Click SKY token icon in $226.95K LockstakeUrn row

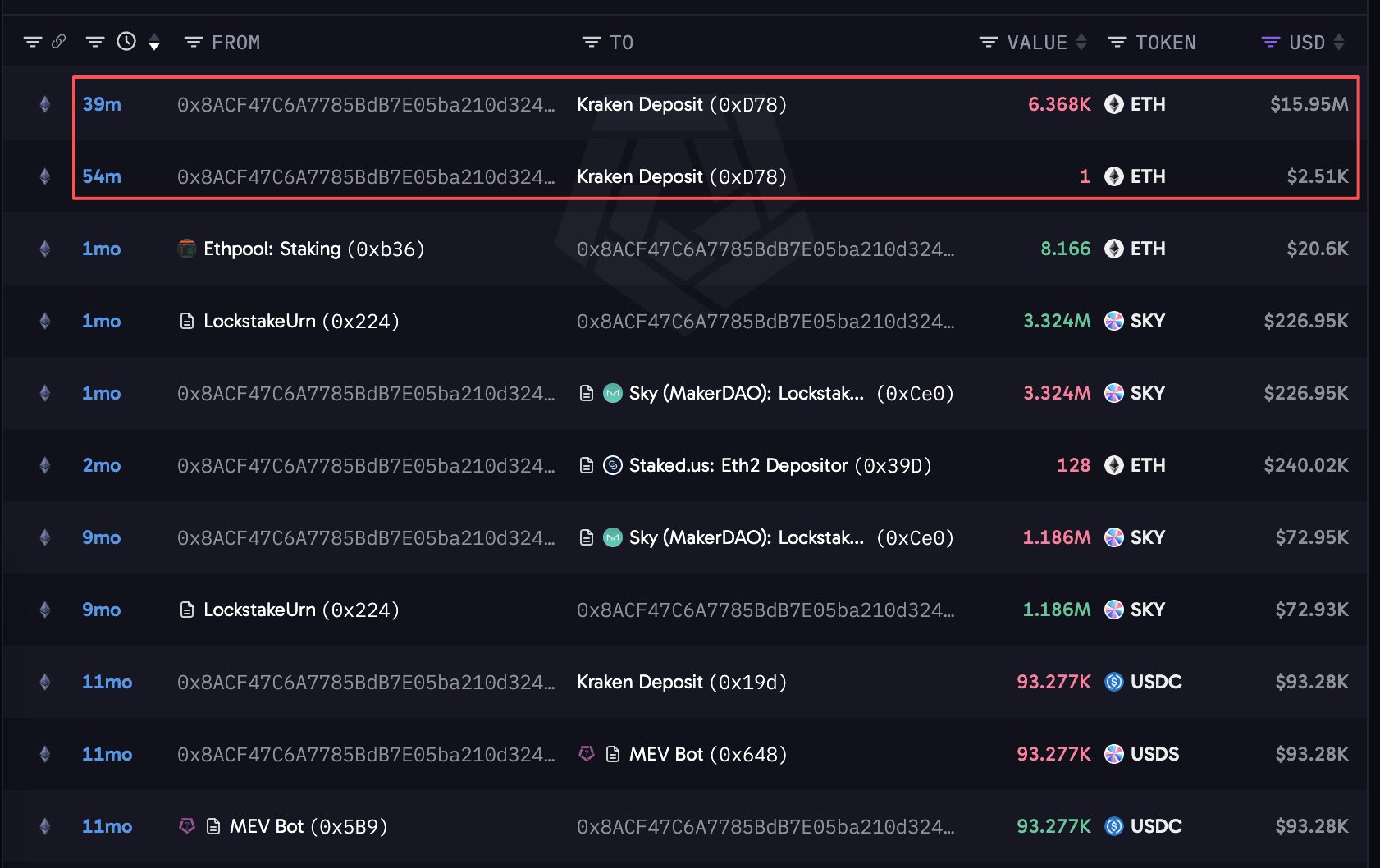tap(1113, 321)
